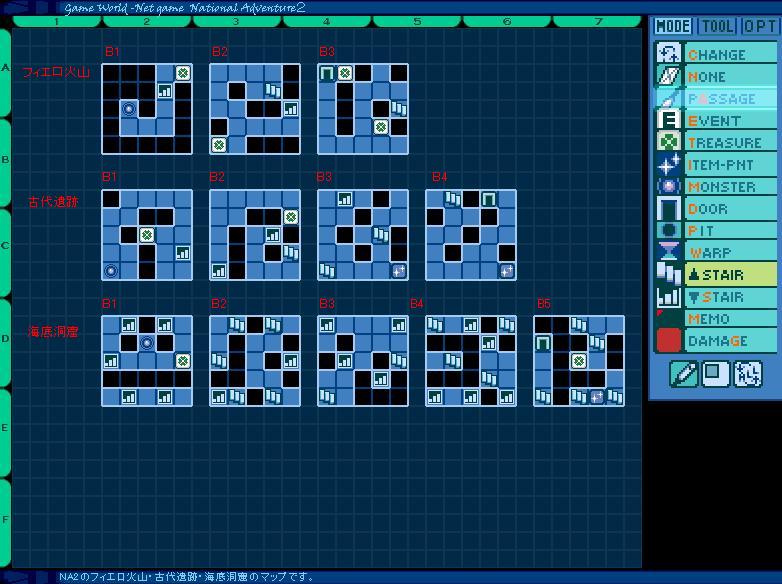The image size is (782, 584).
Task: Click the B4 label above 古代遺跡 map
Action: [x=439, y=177]
